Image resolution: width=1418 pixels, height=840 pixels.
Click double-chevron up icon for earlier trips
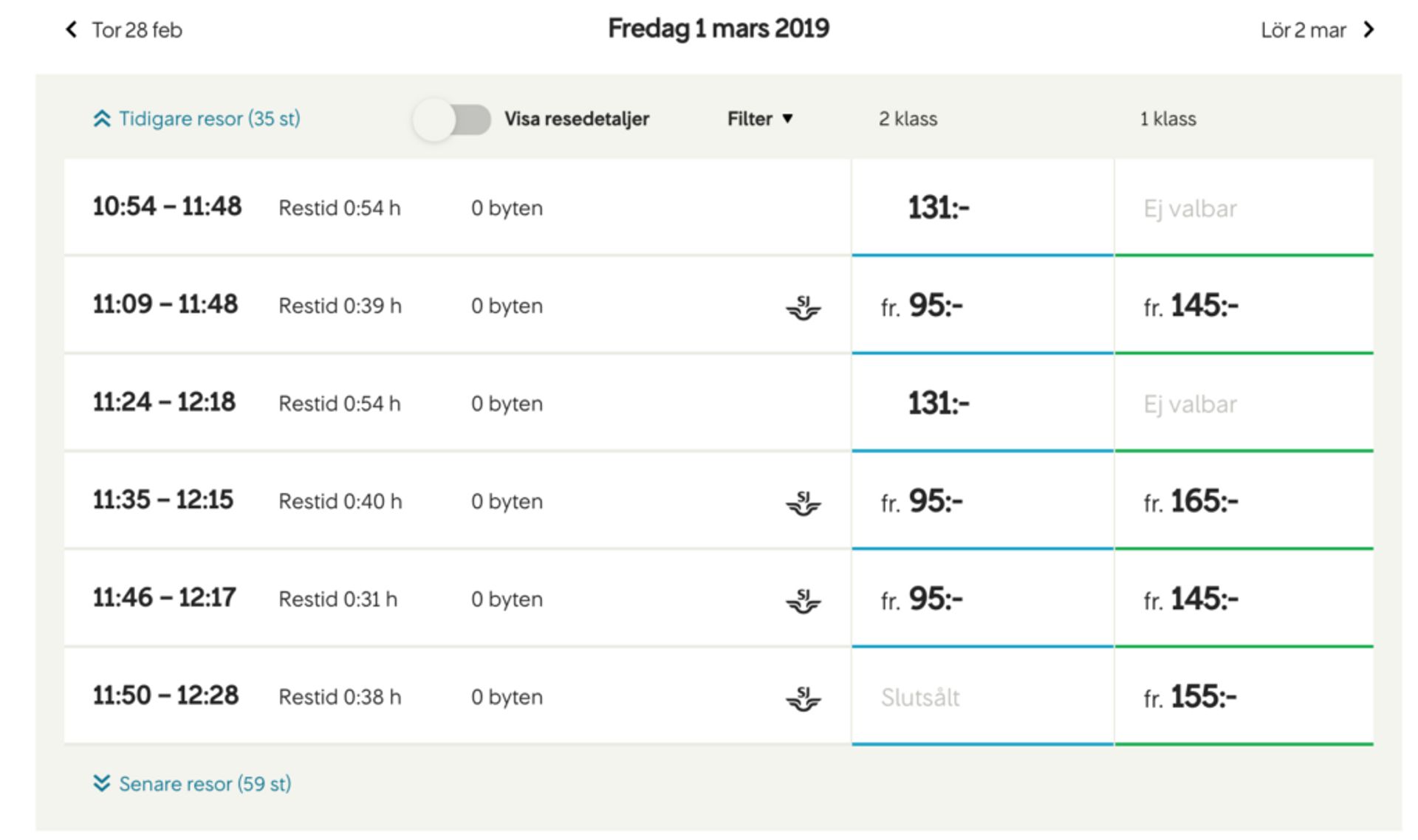(x=102, y=119)
